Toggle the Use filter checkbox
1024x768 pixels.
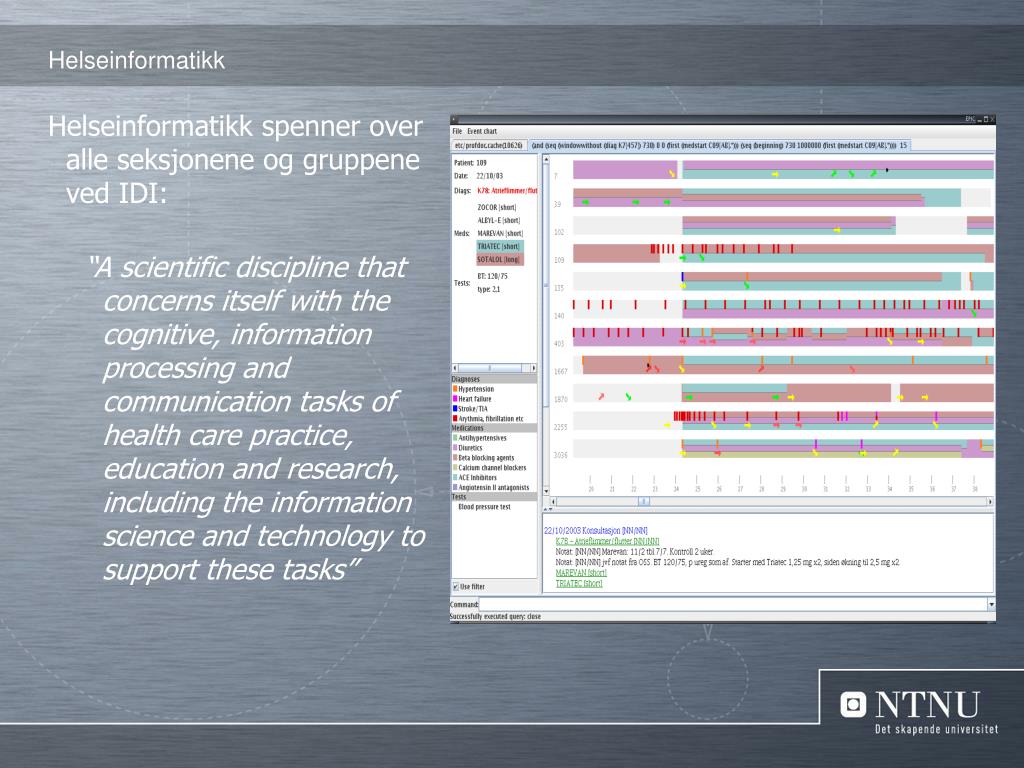coord(456,586)
